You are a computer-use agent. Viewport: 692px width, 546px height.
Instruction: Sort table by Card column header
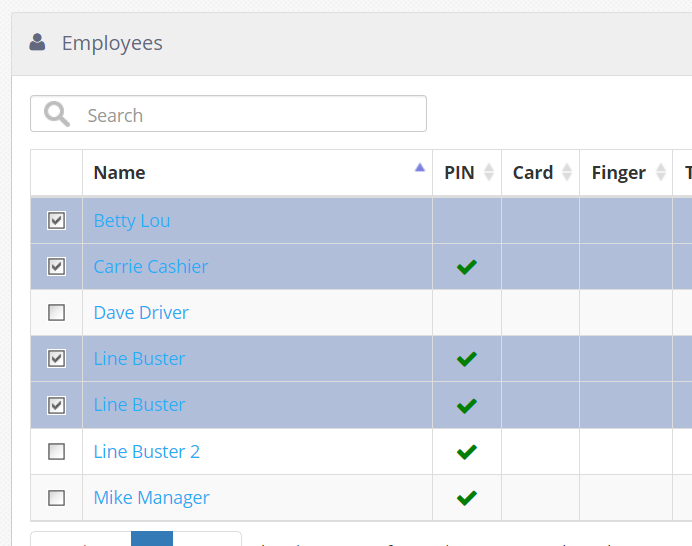[x=541, y=173]
